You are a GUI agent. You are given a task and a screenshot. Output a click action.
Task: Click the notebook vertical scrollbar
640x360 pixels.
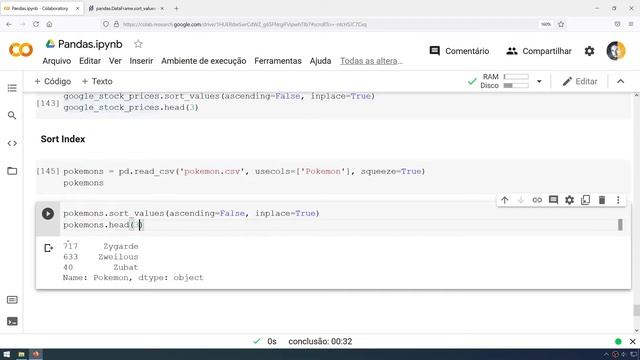[x=636, y=310]
